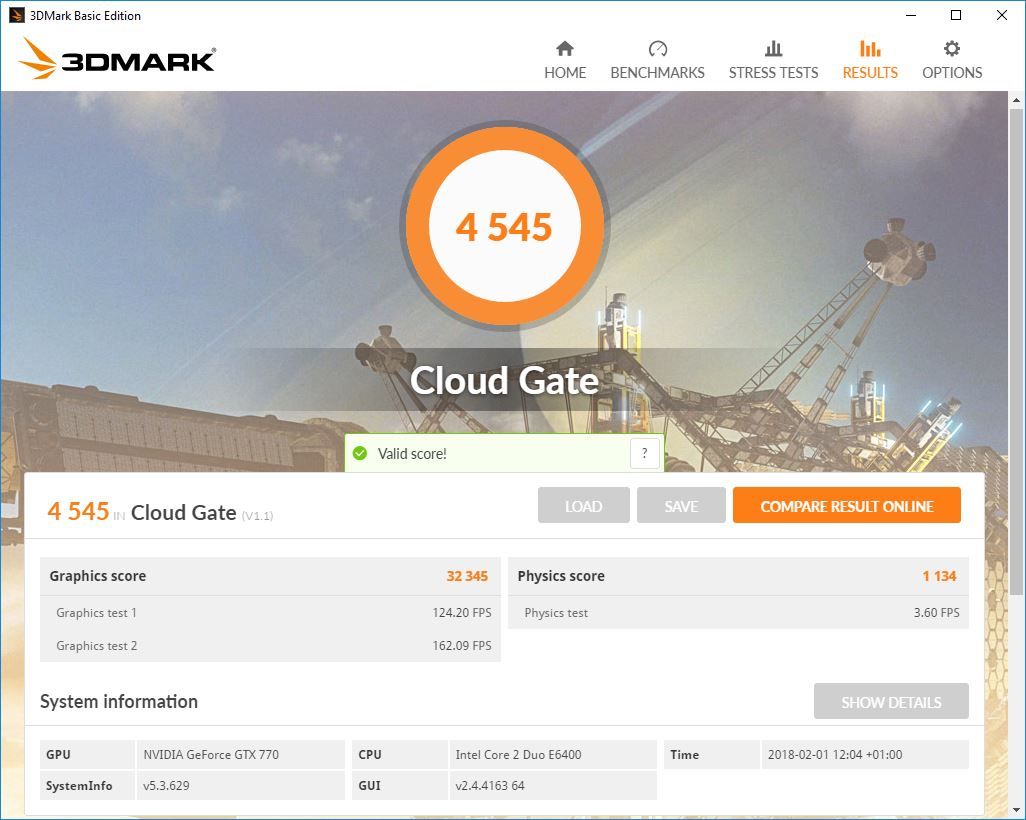
Task: Load a saved result with LOAD
Action: (583, 505)
